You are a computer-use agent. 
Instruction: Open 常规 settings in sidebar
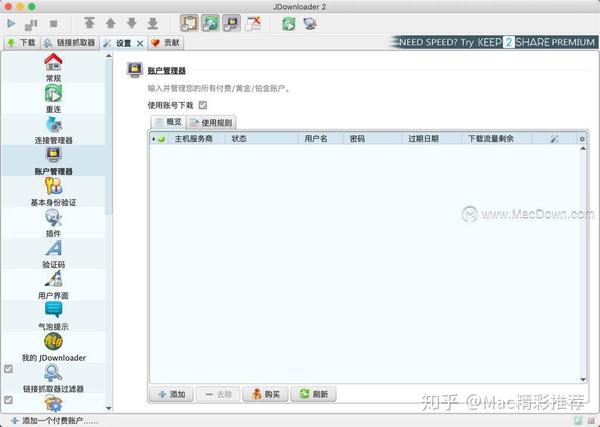coord(53,68)
